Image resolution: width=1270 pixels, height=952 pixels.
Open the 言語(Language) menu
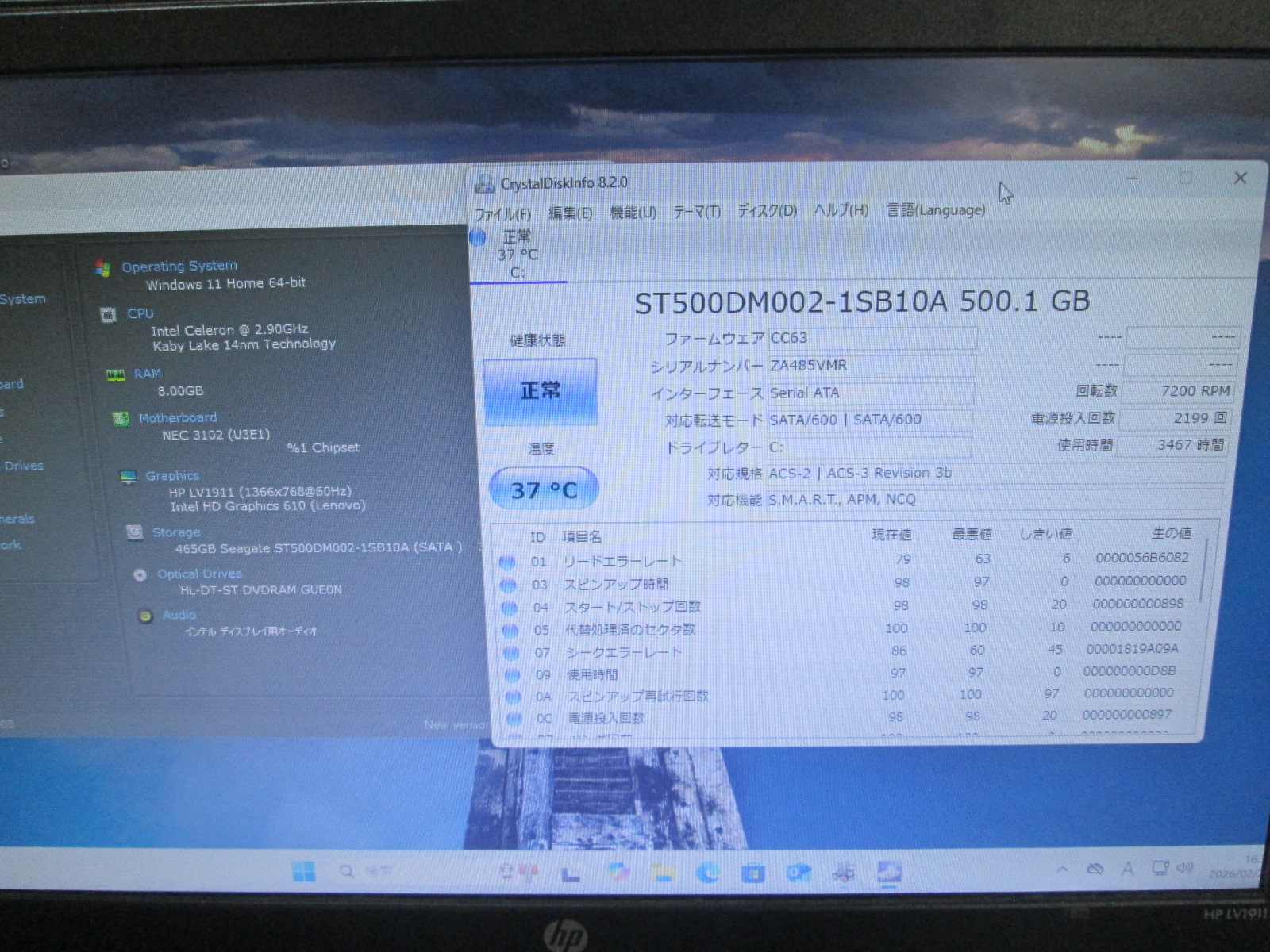(x=936, y=210)
